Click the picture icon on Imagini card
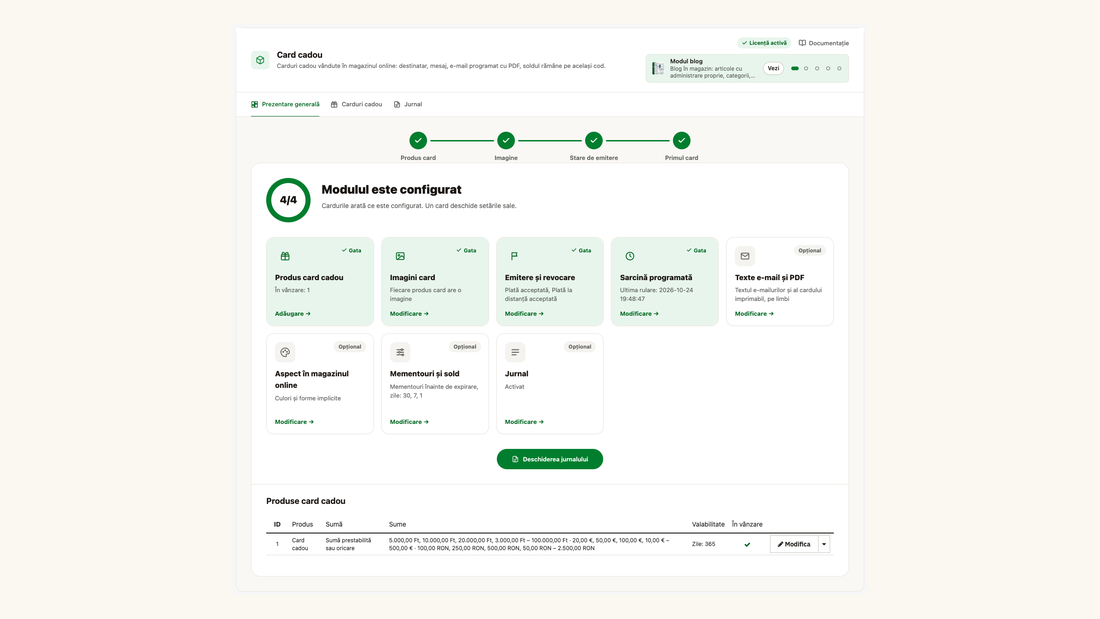The width and height of the screenshot is (1100, 619). pyautogui.click(x=400, y=256)
